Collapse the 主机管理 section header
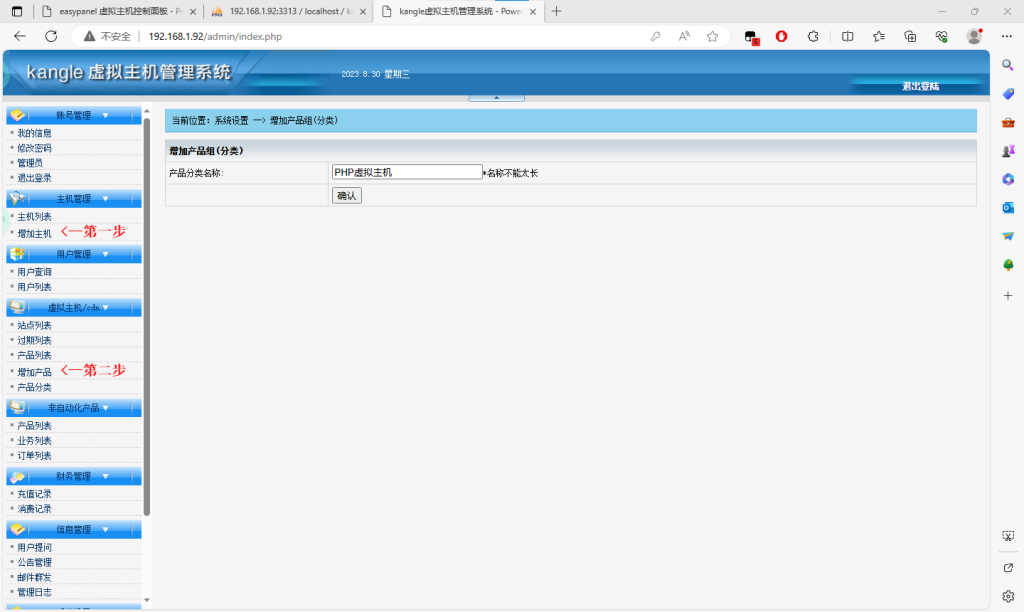The width and height of the screenshot is (1024, 612). [74, 199]
